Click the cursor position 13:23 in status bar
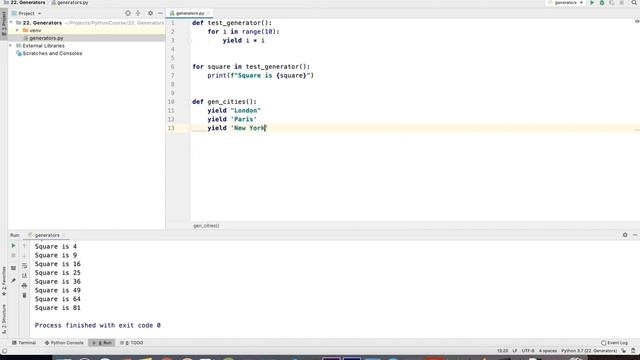The height and width of the screenshot is (360, 640). pyautogui.click(x=502, y=351)
